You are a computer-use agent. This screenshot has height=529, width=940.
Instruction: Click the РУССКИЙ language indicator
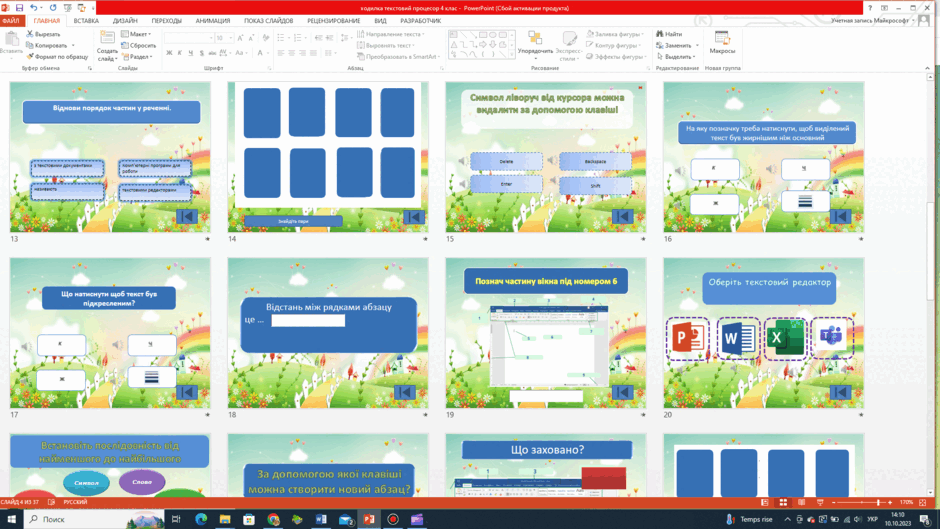(76, 502)
